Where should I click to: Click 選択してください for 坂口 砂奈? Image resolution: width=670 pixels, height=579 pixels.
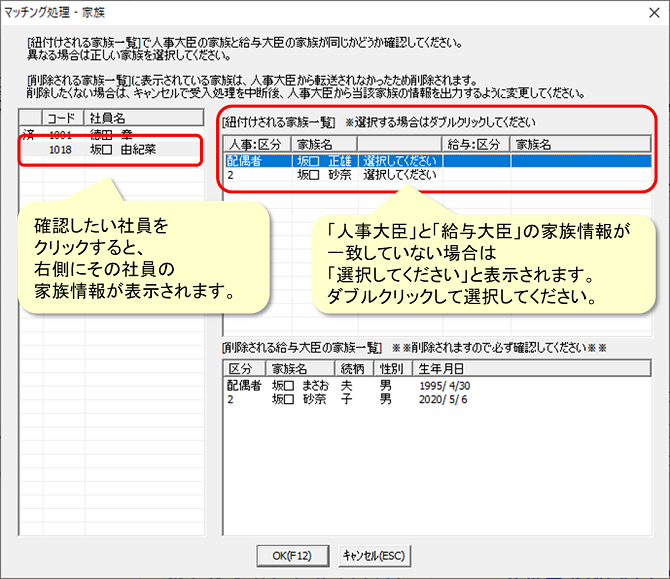399,174
